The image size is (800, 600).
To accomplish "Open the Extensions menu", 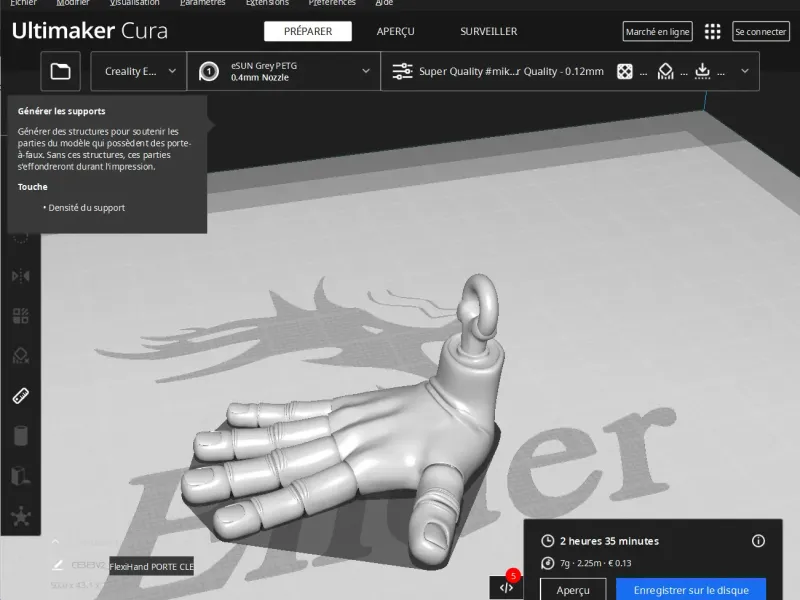I will (267, 3).
